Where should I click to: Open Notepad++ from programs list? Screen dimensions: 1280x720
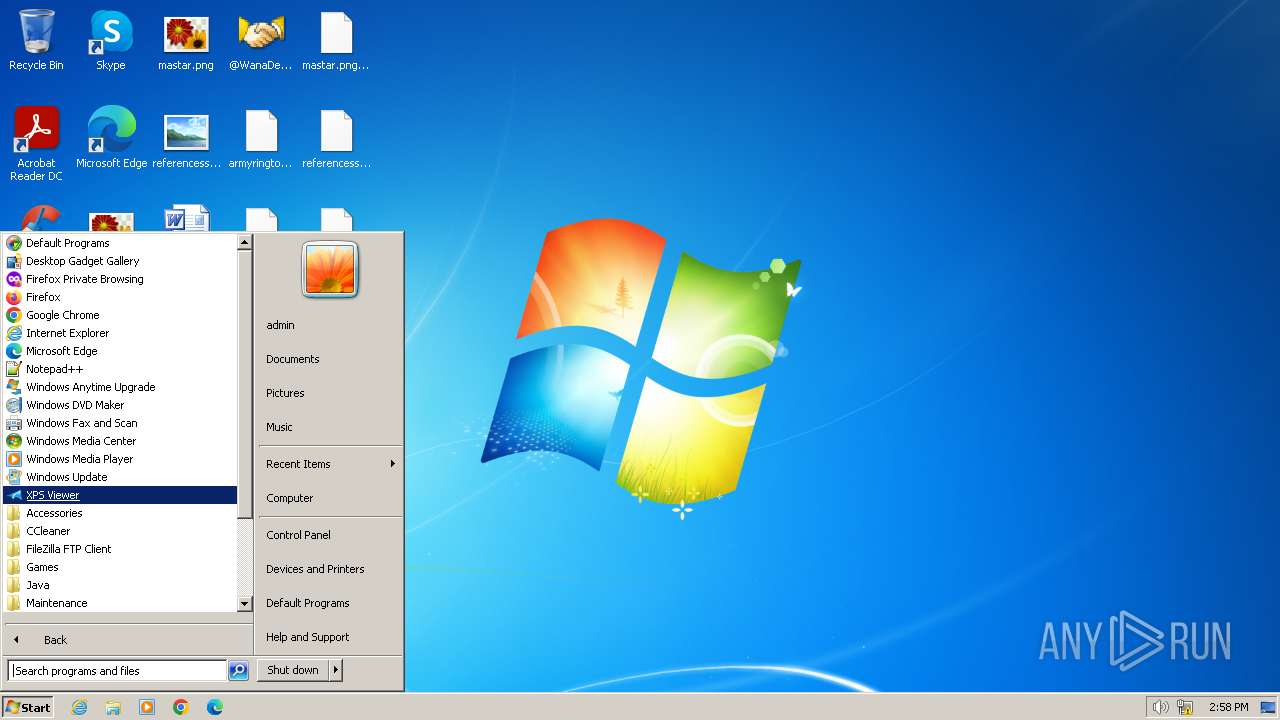pyautogui.click(x=120, y=369)
